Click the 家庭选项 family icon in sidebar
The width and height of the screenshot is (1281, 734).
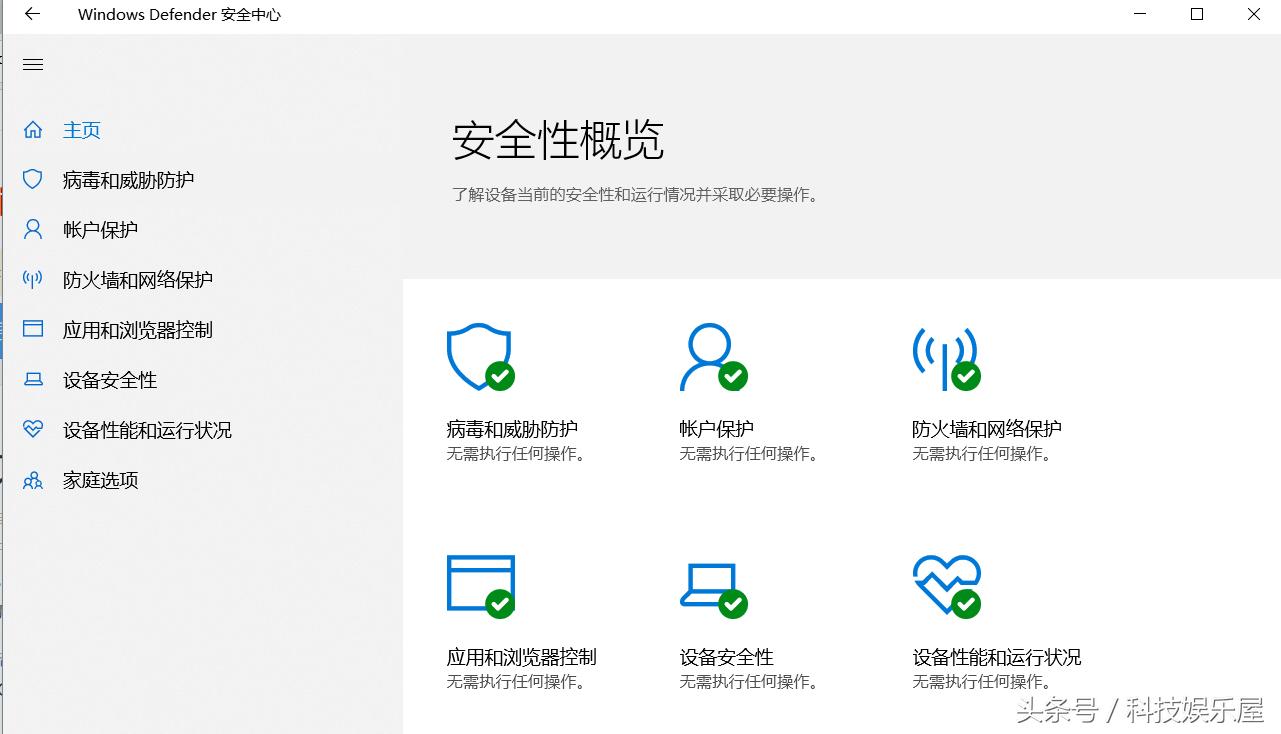(x=34, y=480)
